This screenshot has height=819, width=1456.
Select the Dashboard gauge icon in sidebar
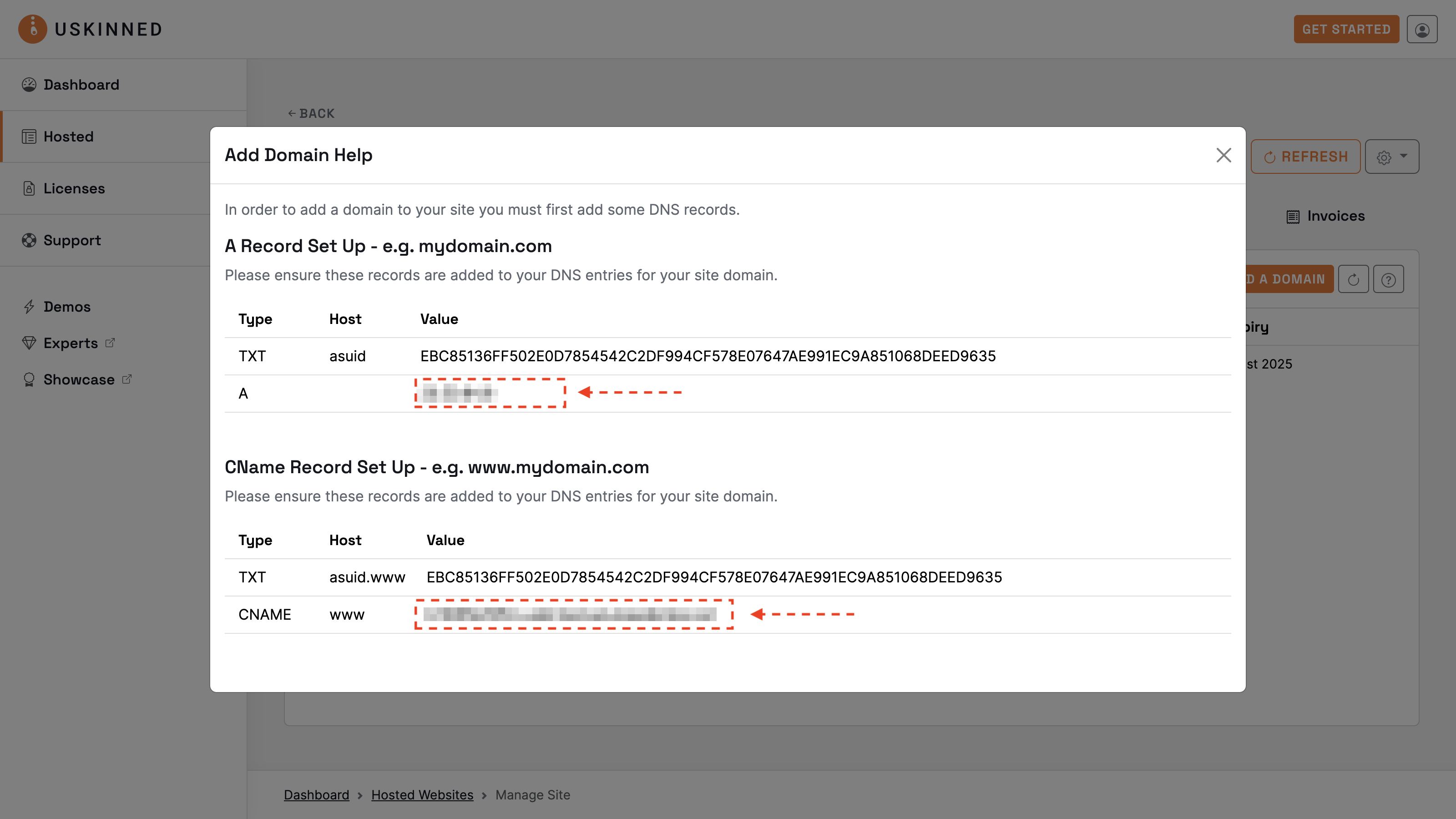pos(30,84)
